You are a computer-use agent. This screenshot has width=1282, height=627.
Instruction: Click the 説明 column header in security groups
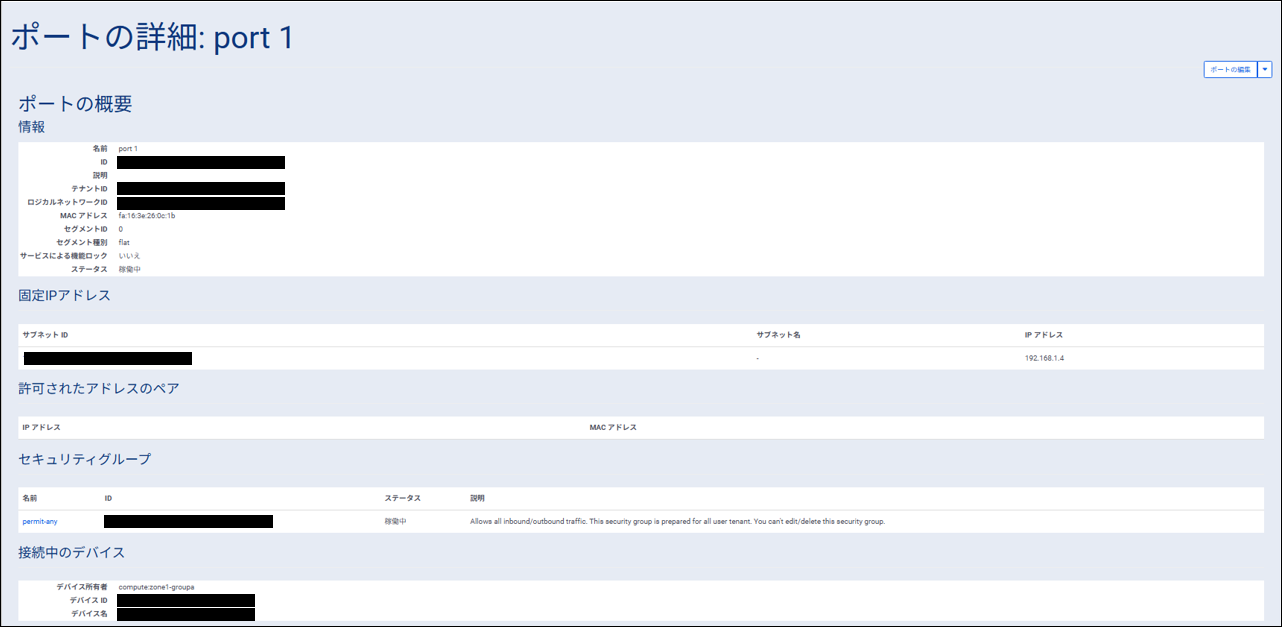[477, 498]
